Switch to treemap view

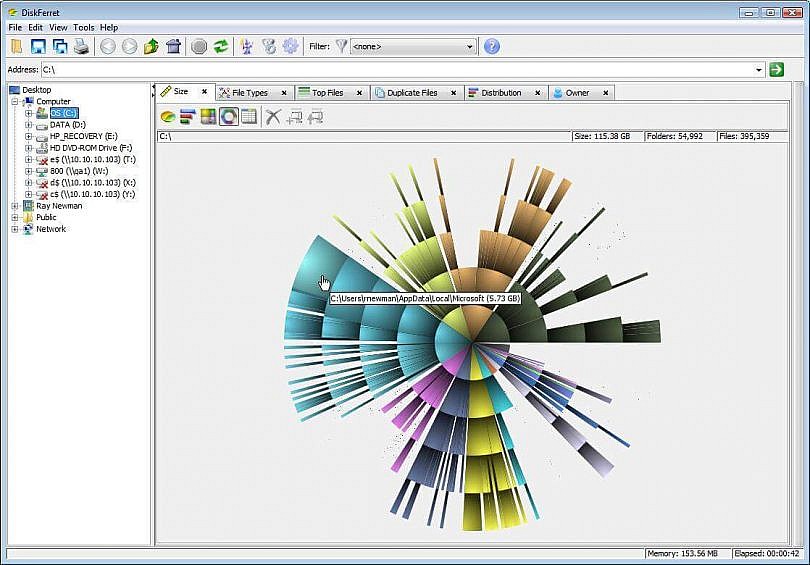tap(208, 117)
